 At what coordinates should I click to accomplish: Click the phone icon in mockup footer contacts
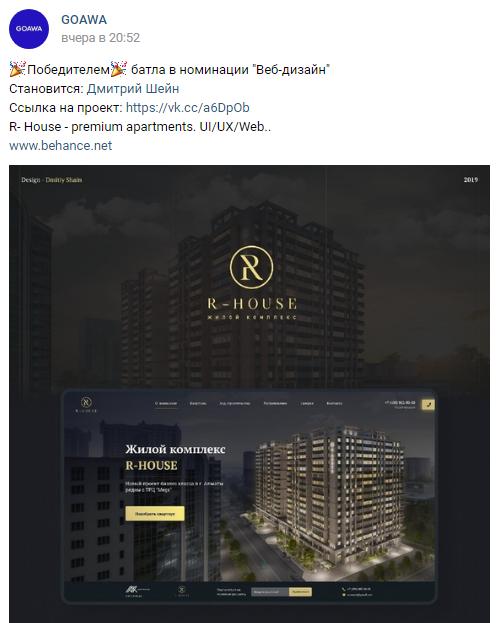(x=344, y=589)
